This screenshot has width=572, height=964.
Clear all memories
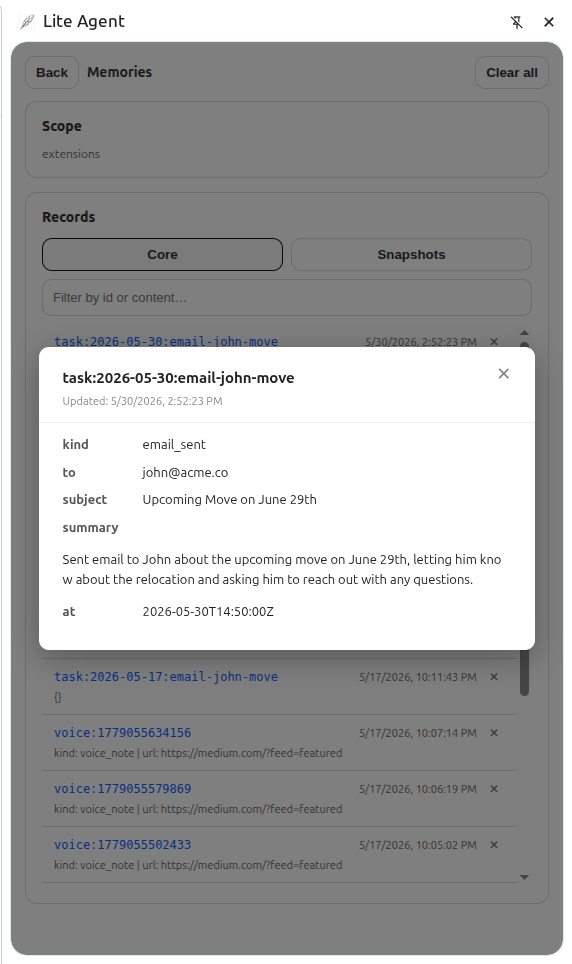(x=512, y=73)
